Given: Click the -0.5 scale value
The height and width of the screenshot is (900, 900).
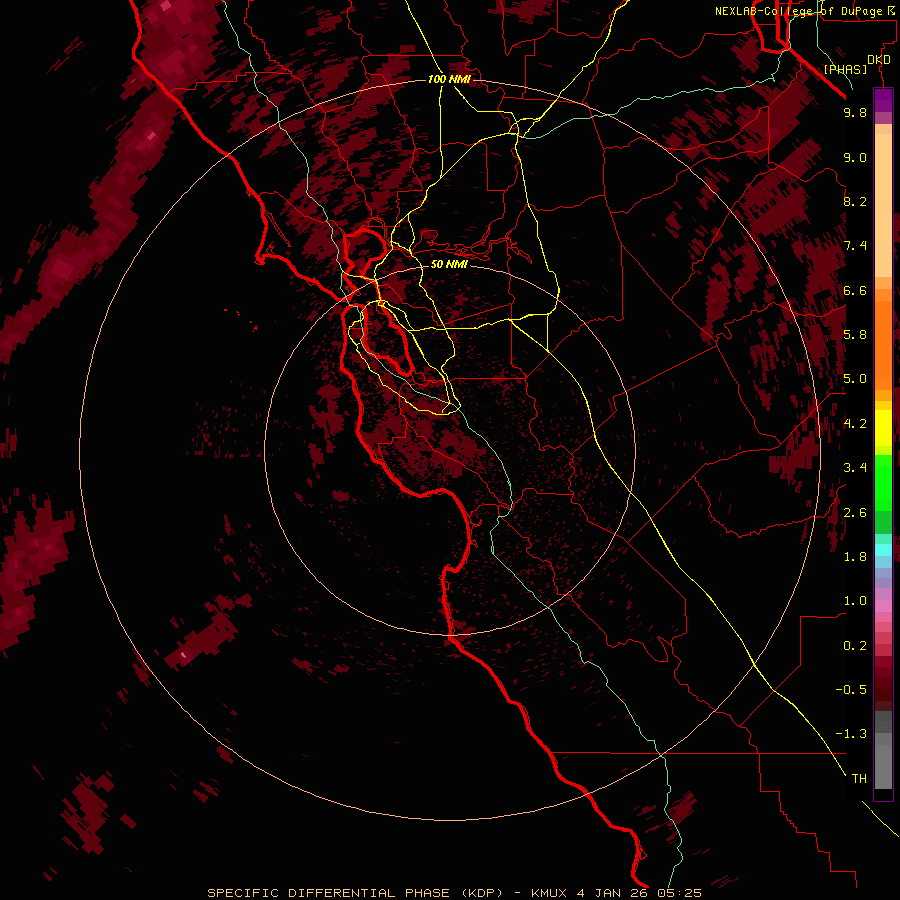Looking at the screenshot, I should pyautogui.click(x=851, y=690).
